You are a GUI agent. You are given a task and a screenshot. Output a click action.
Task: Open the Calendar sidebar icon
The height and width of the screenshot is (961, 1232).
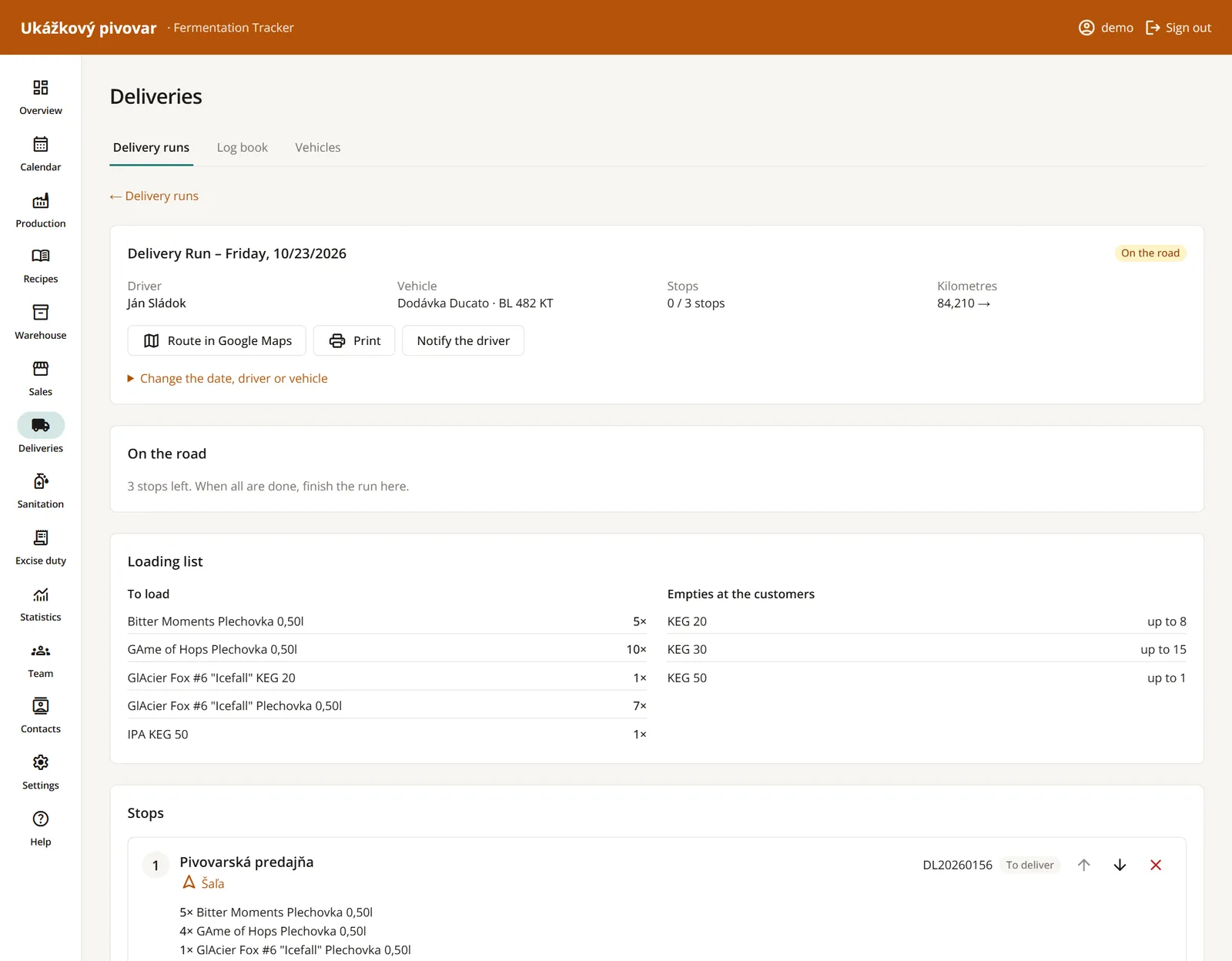click(x=41, y=144)
